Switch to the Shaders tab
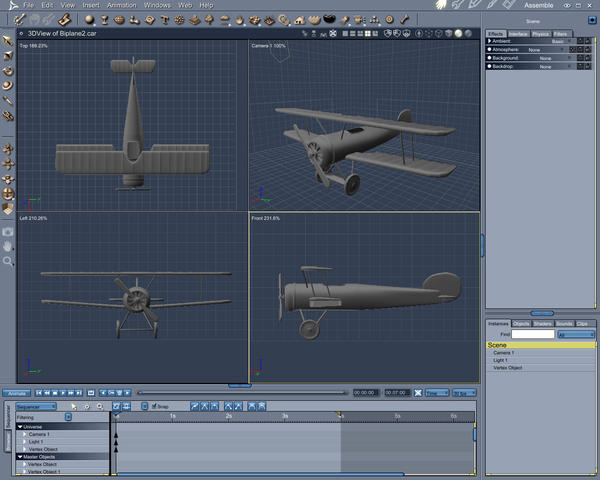The image size is (600, 480). (543, 323)
